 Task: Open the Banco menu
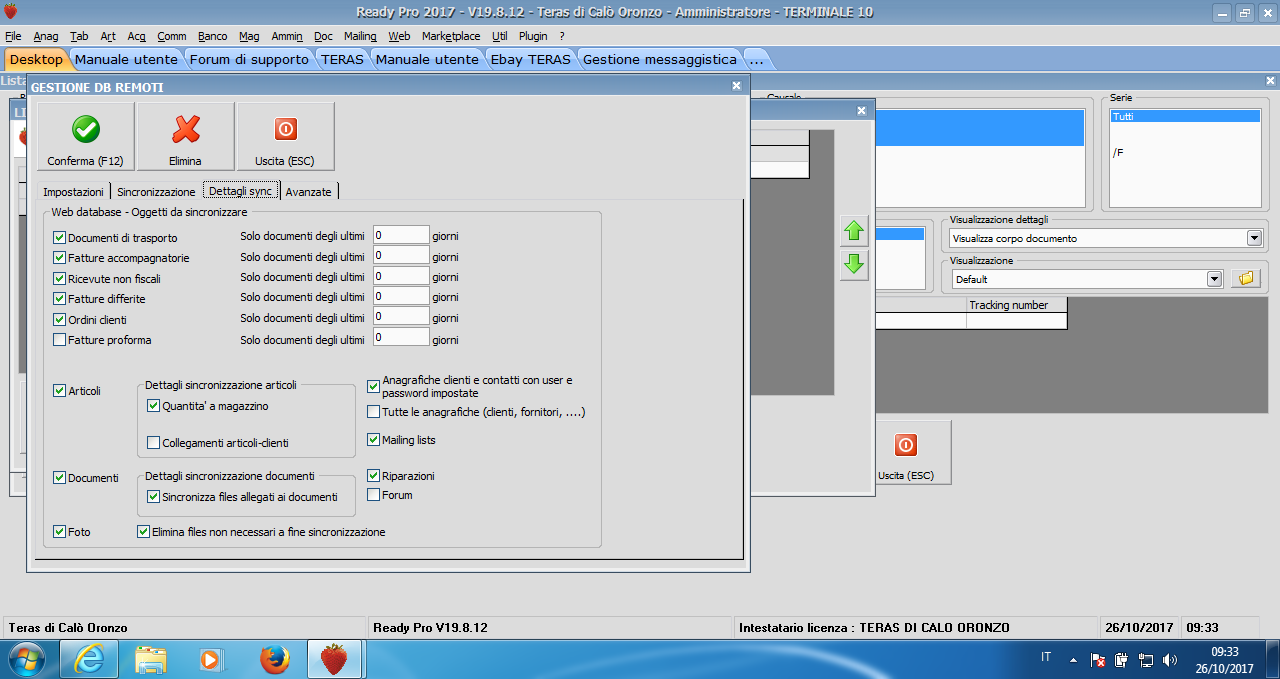213,36
